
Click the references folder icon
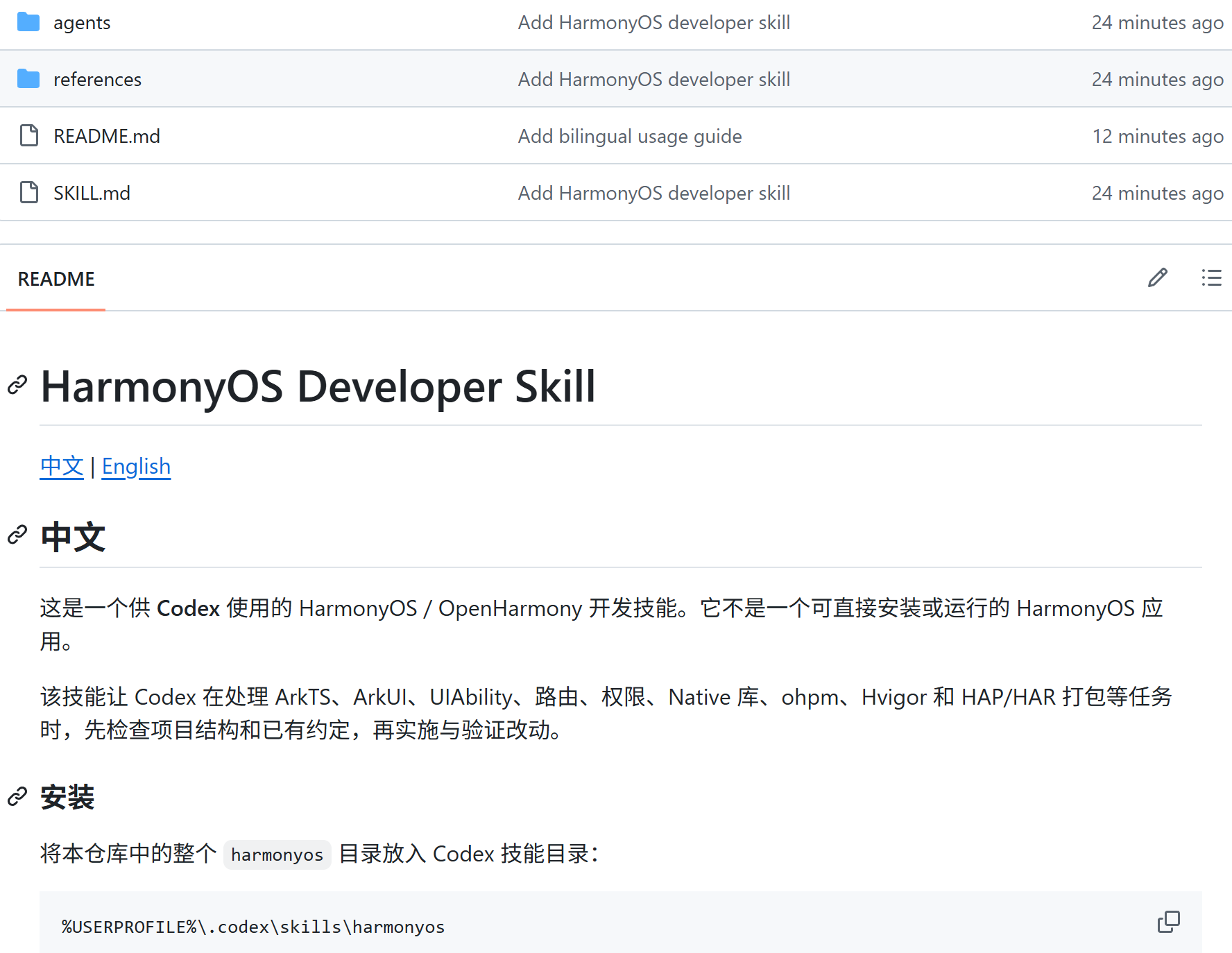coord(28,79)
